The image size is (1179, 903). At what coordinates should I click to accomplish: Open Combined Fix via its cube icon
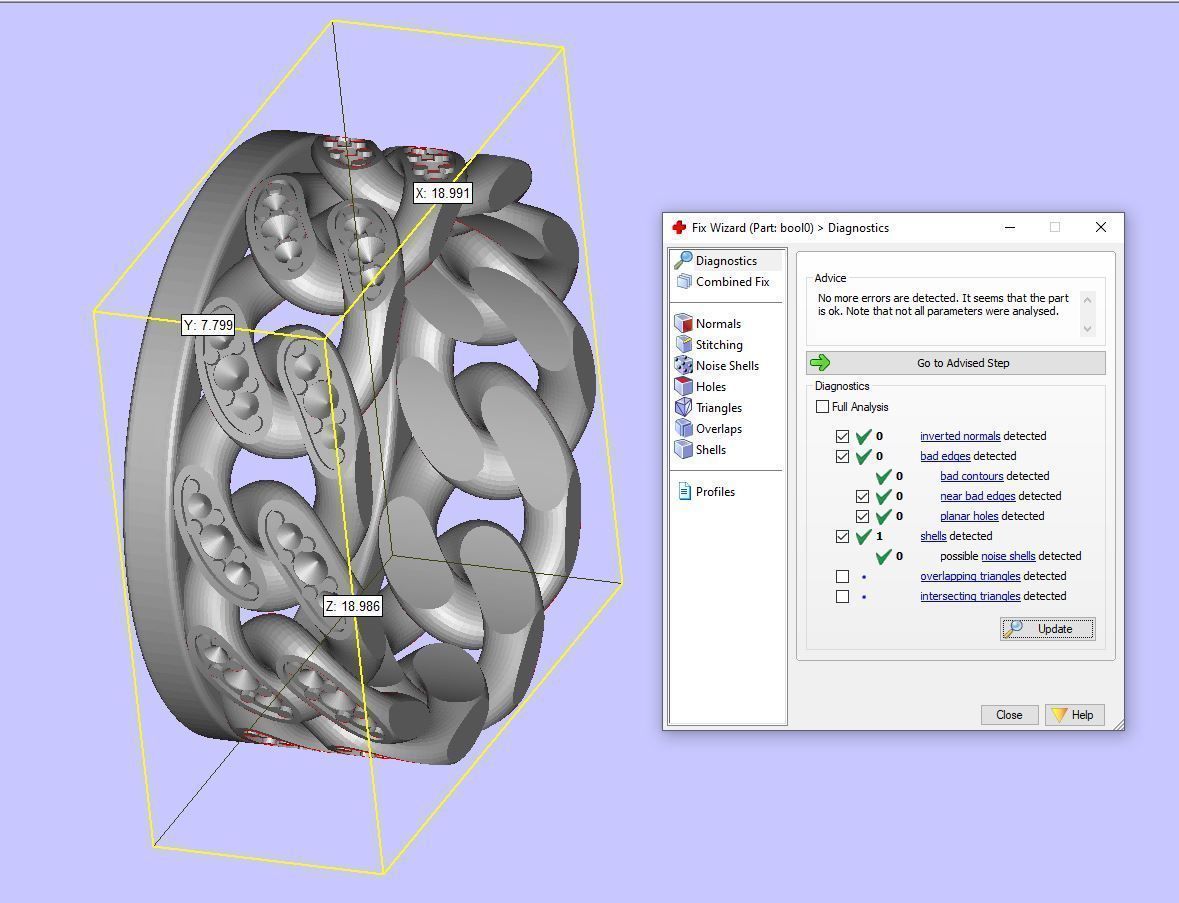[683, 281]
